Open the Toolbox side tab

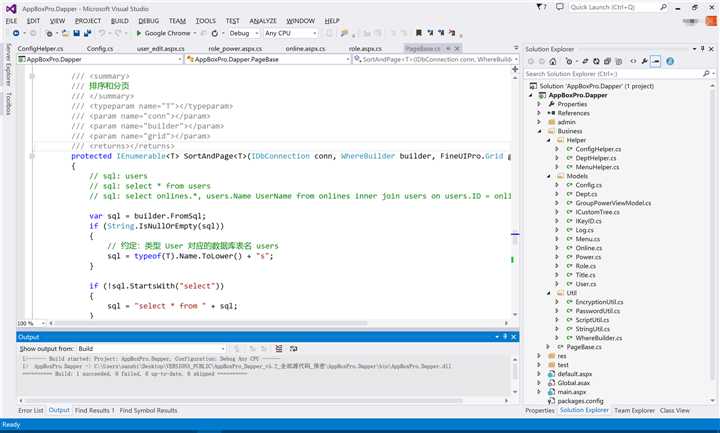(8, 104)
